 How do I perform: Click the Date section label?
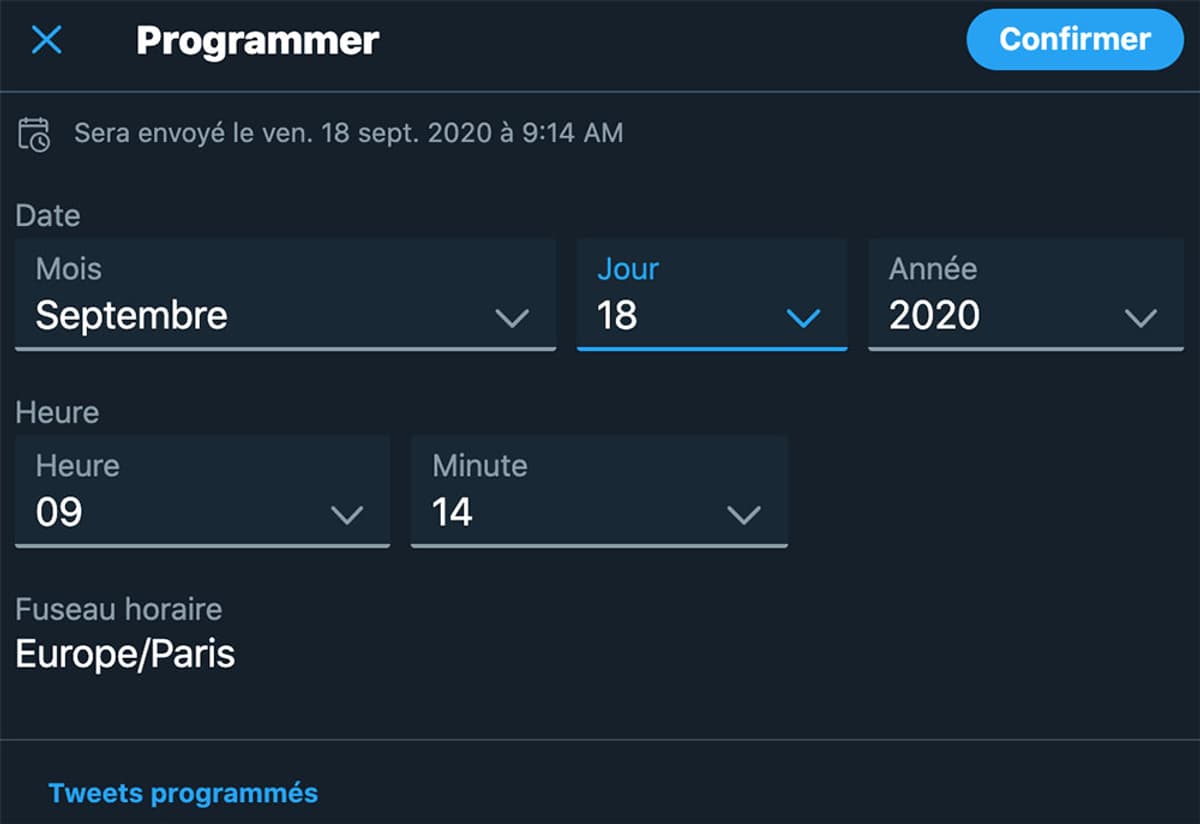46,215
